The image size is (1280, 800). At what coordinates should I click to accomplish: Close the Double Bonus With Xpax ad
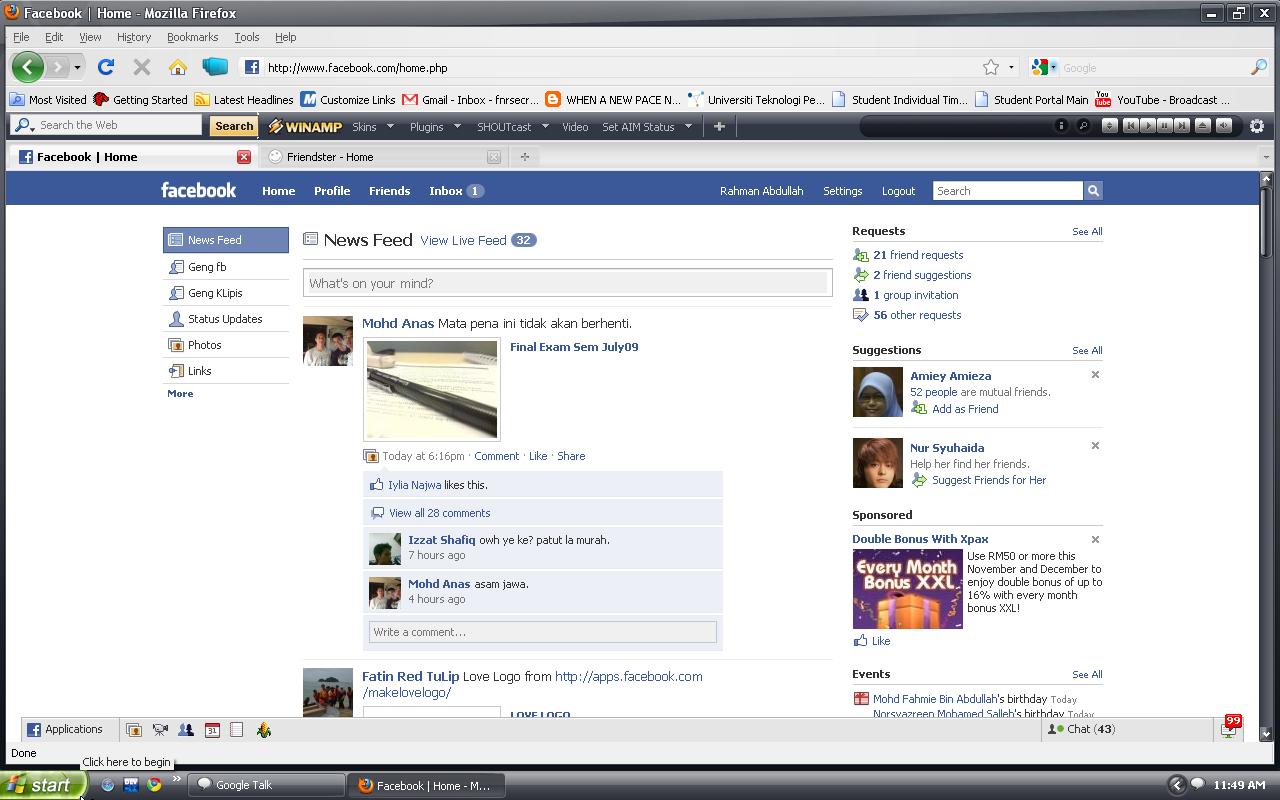1095,539
